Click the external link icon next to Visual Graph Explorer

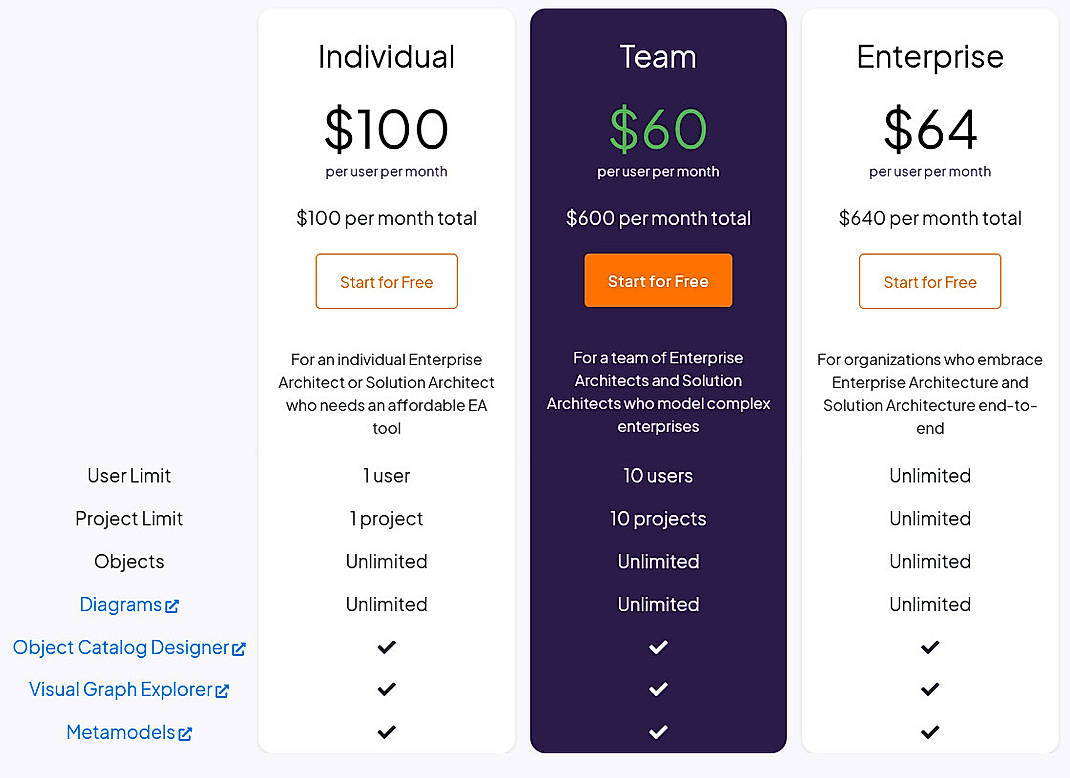222,690
